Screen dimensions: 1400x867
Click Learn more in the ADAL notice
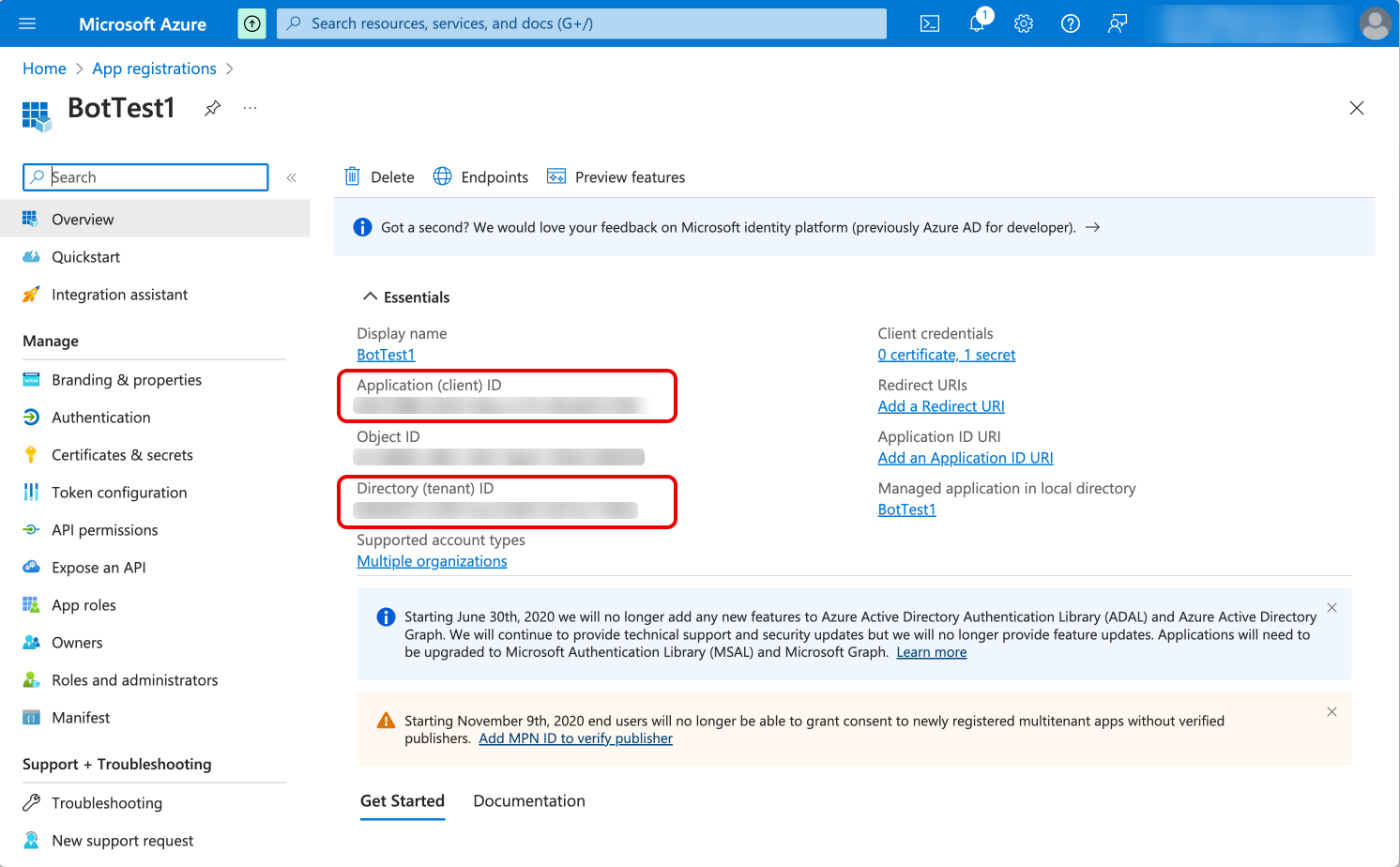click(932, 652)
